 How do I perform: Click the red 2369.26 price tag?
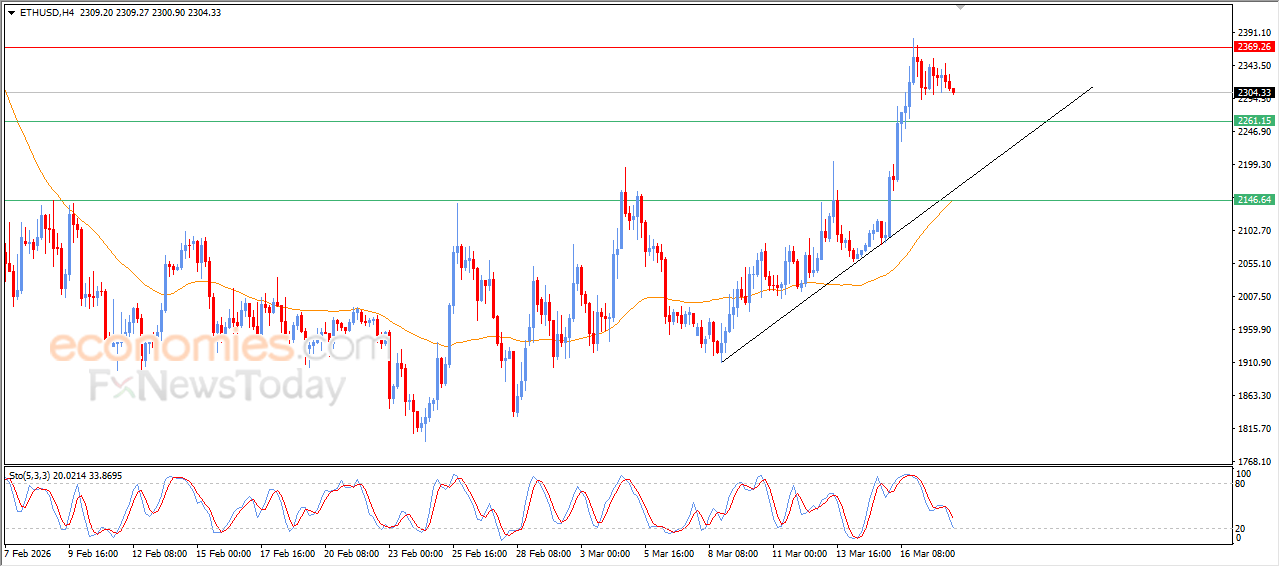tap(1253, 47)
